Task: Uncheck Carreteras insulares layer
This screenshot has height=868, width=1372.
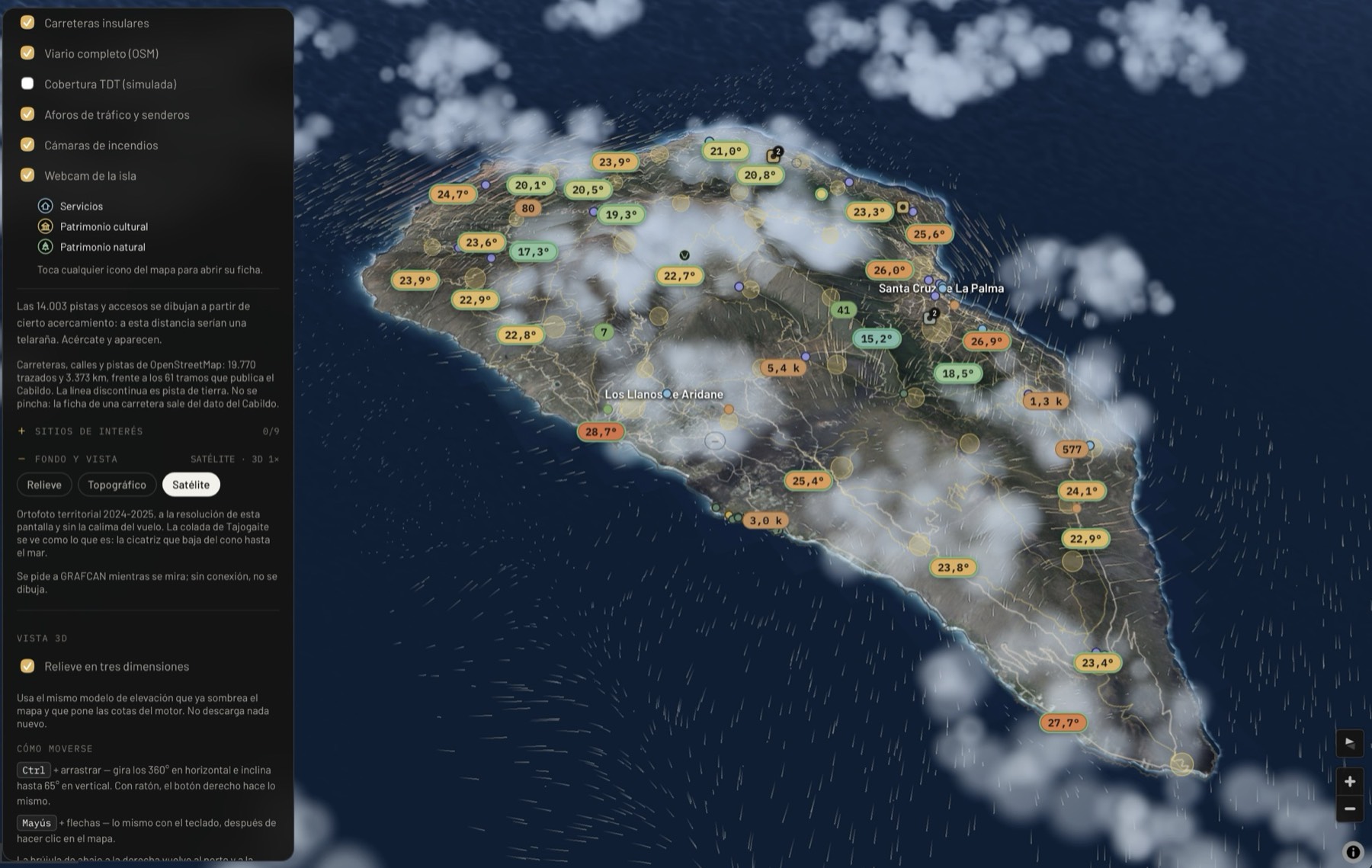Action: [x=27, y=23]
